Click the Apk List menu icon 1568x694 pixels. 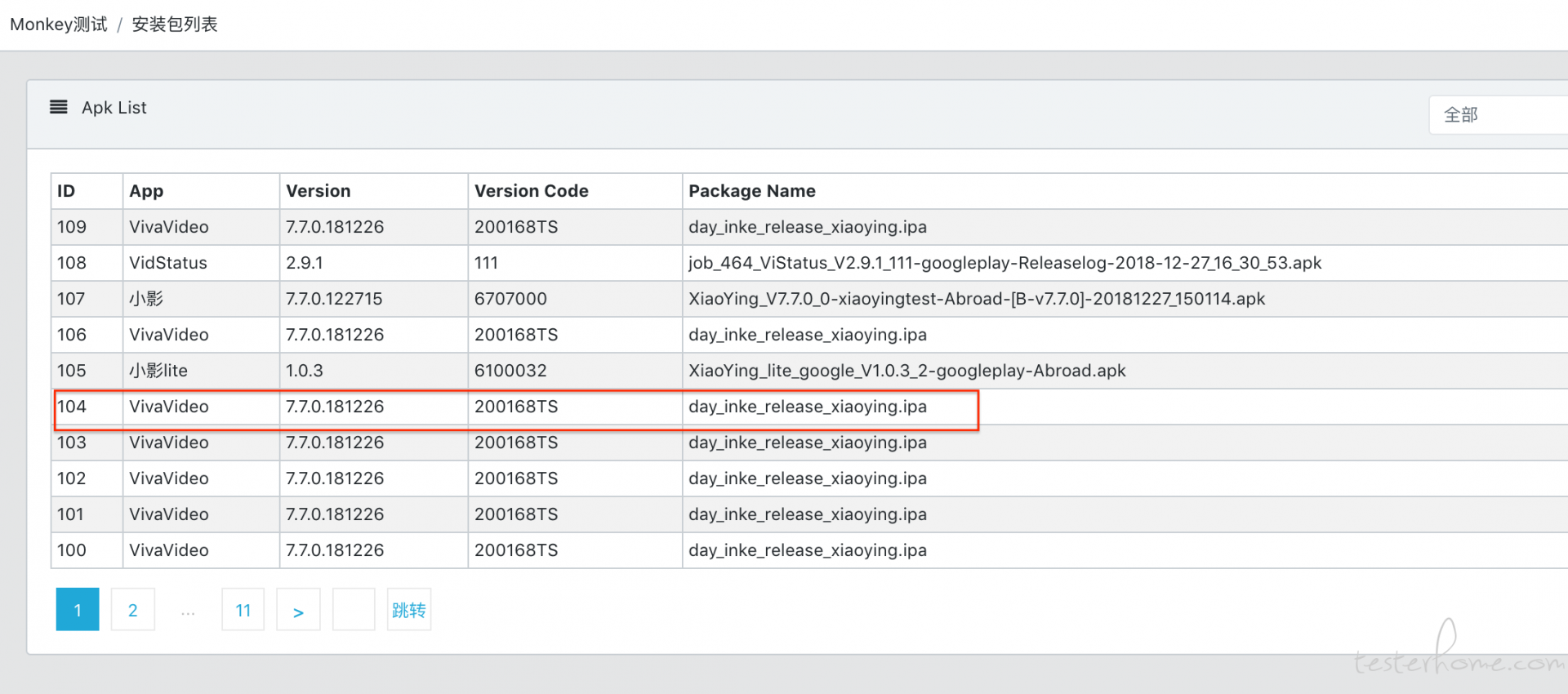pos(59,107)
